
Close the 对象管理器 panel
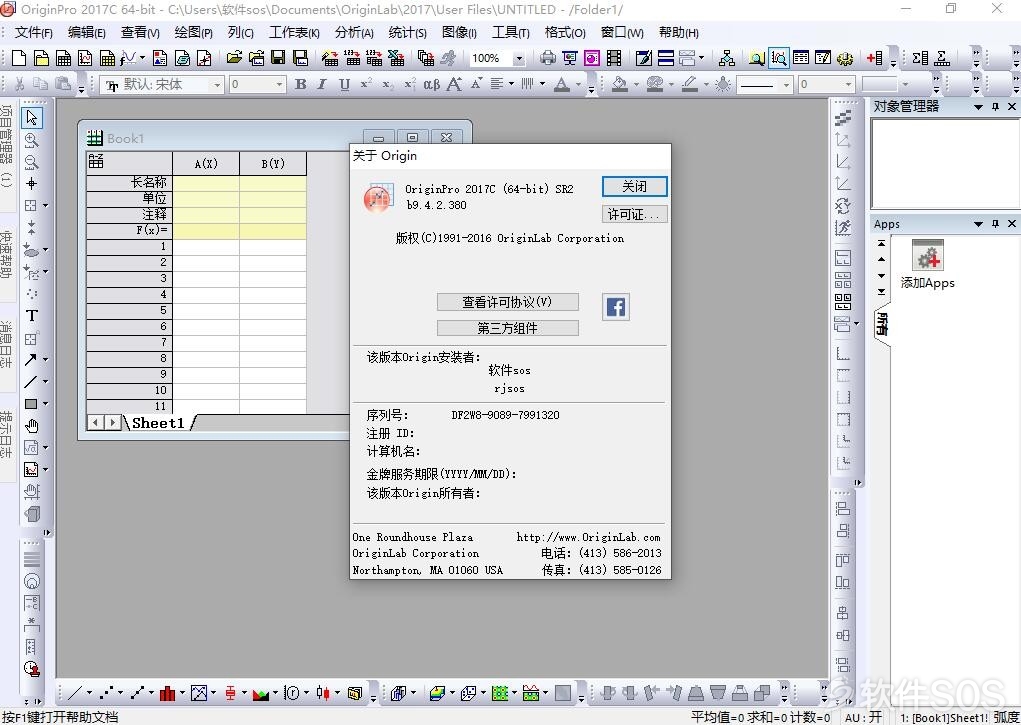click(x=1012, y=107)
